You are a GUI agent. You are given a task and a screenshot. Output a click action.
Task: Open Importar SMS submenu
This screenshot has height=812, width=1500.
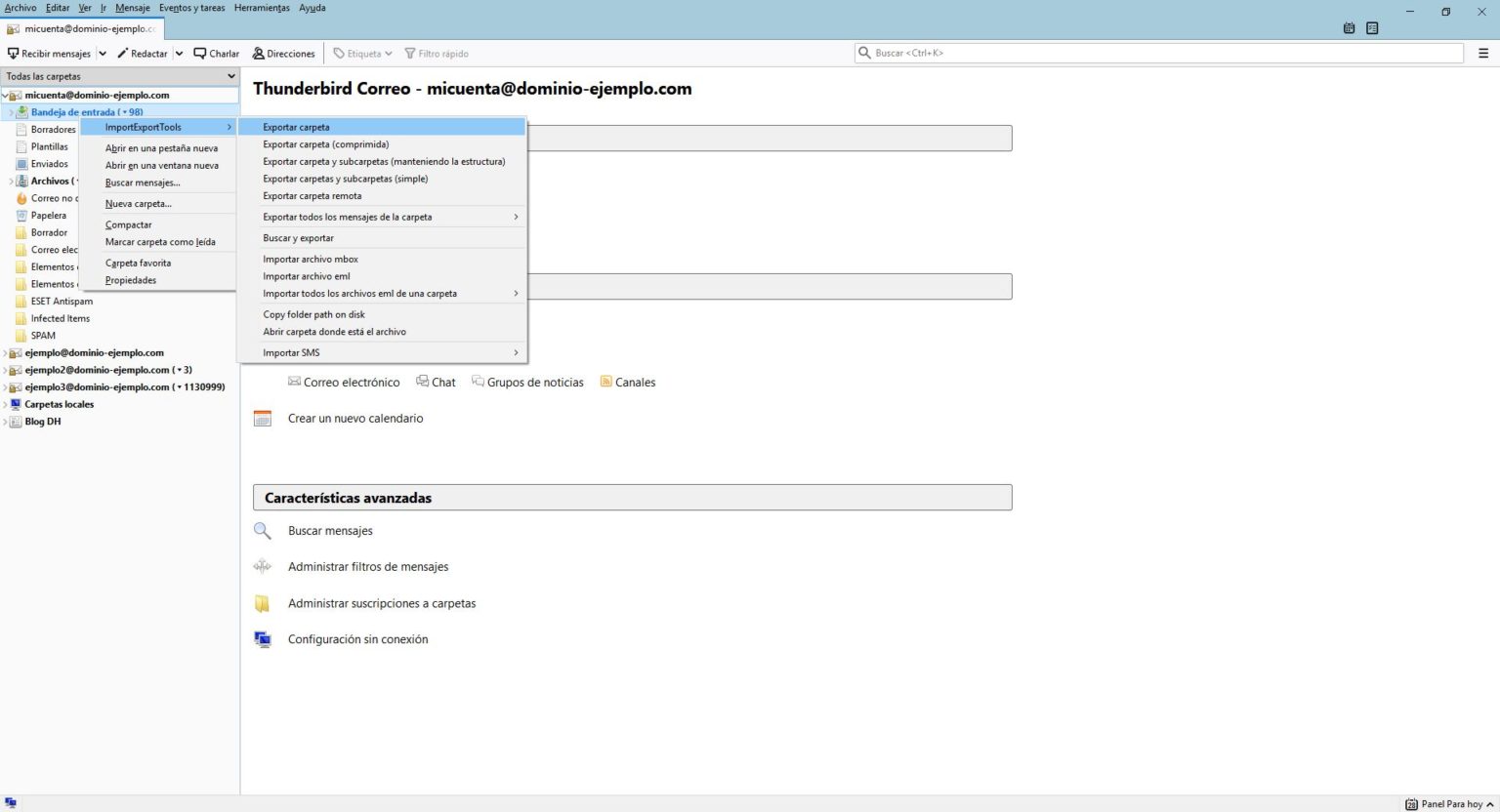point(382,352)
